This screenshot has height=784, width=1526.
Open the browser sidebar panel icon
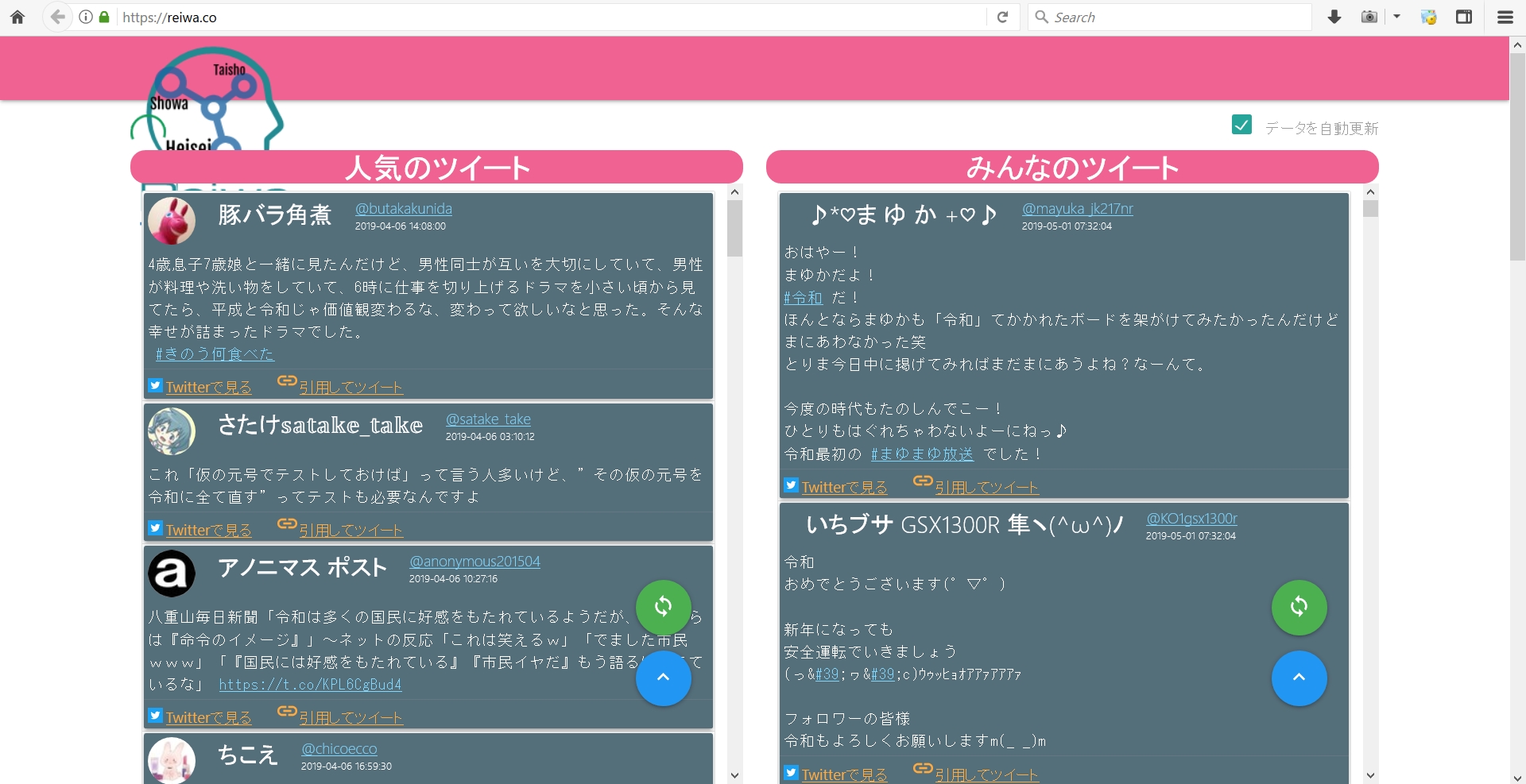click(x=1465, y=17)
